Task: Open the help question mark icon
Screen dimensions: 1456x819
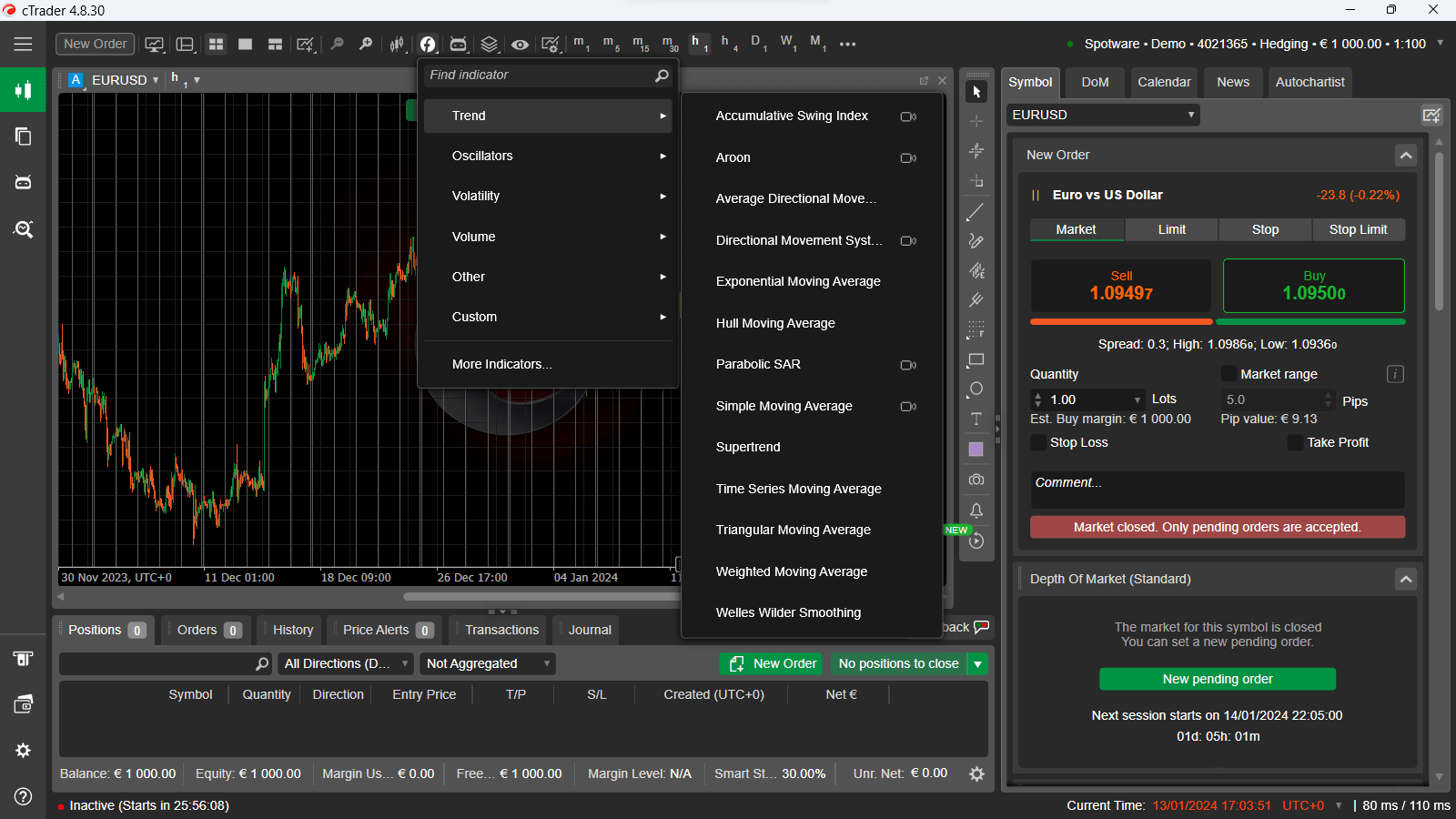Action: (x=23, y=796)
